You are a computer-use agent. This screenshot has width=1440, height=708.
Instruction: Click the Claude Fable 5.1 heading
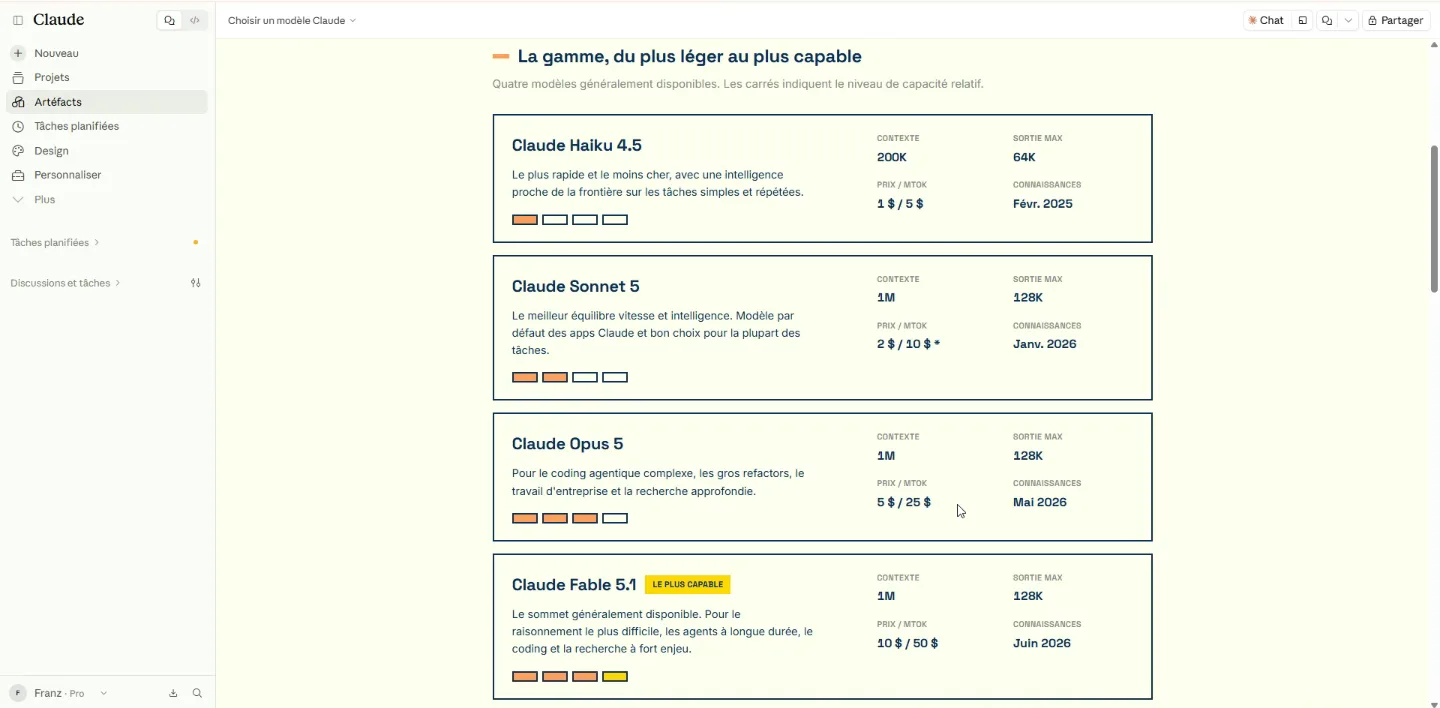point(574,585)
